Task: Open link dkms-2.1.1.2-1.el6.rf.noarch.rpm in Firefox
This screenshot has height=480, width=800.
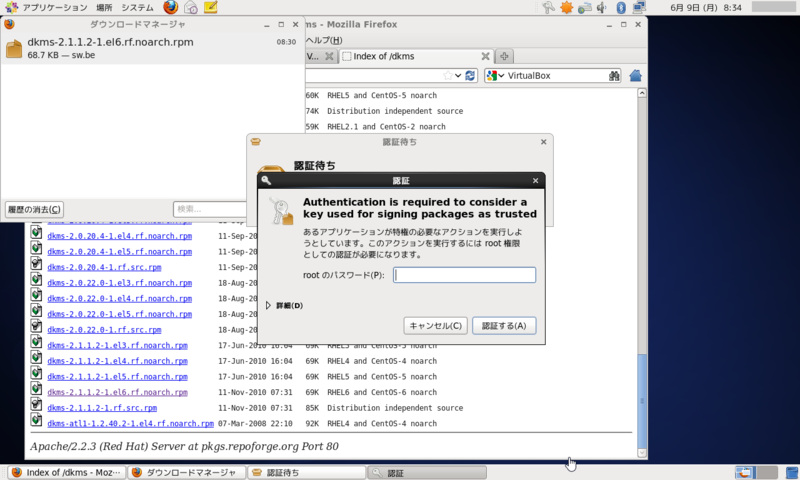Action: tap(117, 392)
